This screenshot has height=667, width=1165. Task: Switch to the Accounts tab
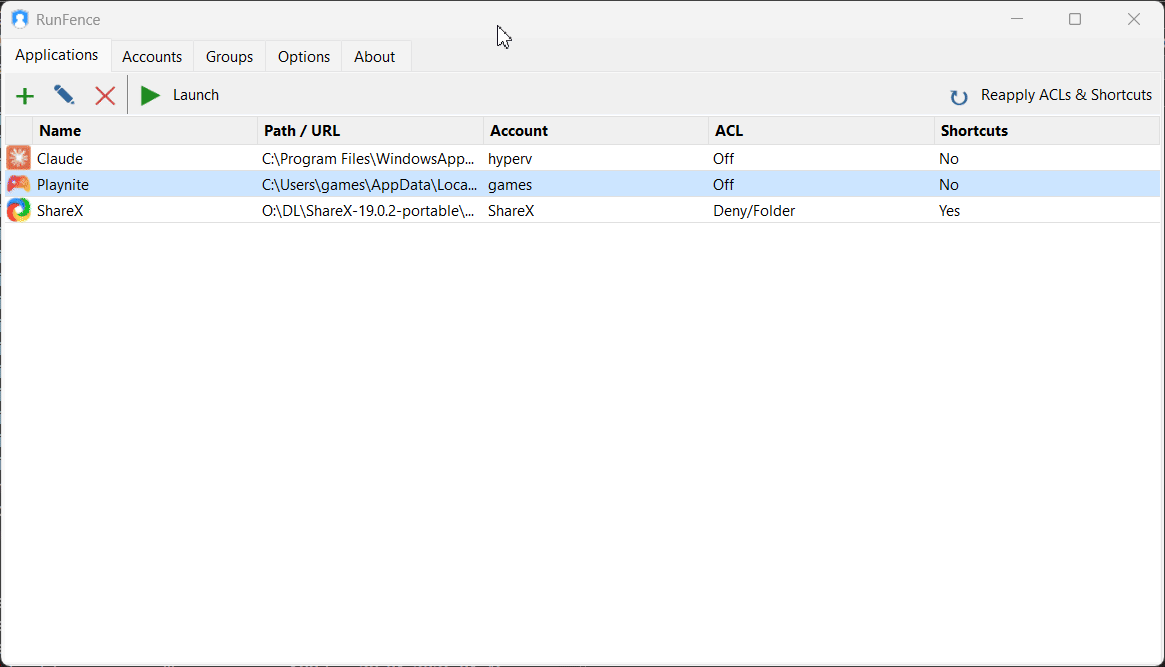tap(152, 56)
